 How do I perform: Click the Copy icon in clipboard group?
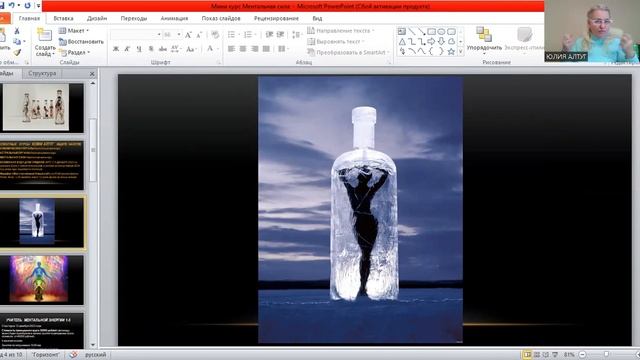[17, 41]
